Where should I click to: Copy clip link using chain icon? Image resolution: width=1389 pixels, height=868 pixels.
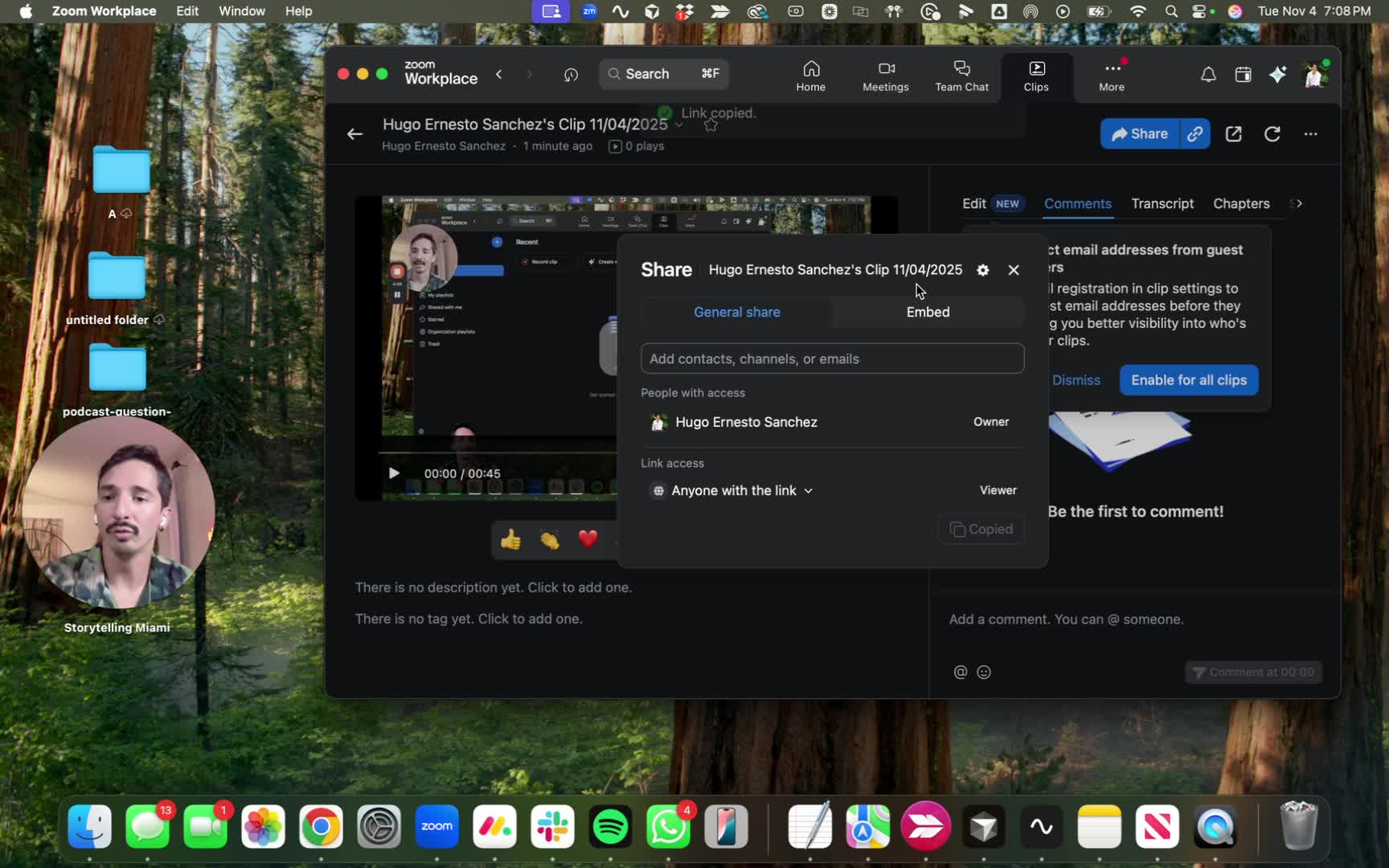coord(1195,133)
